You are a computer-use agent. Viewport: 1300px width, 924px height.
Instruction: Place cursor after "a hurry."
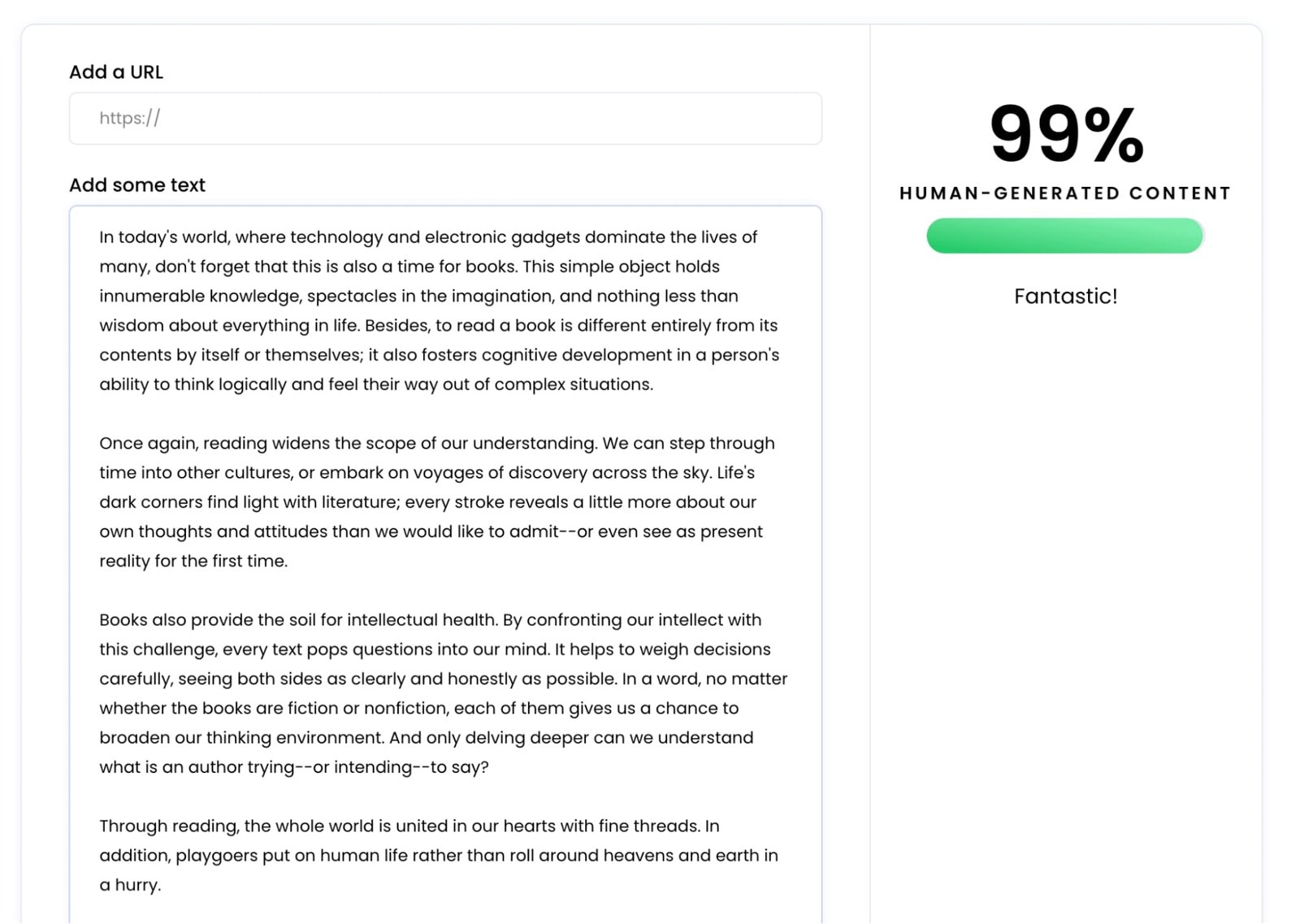point(162,885)
